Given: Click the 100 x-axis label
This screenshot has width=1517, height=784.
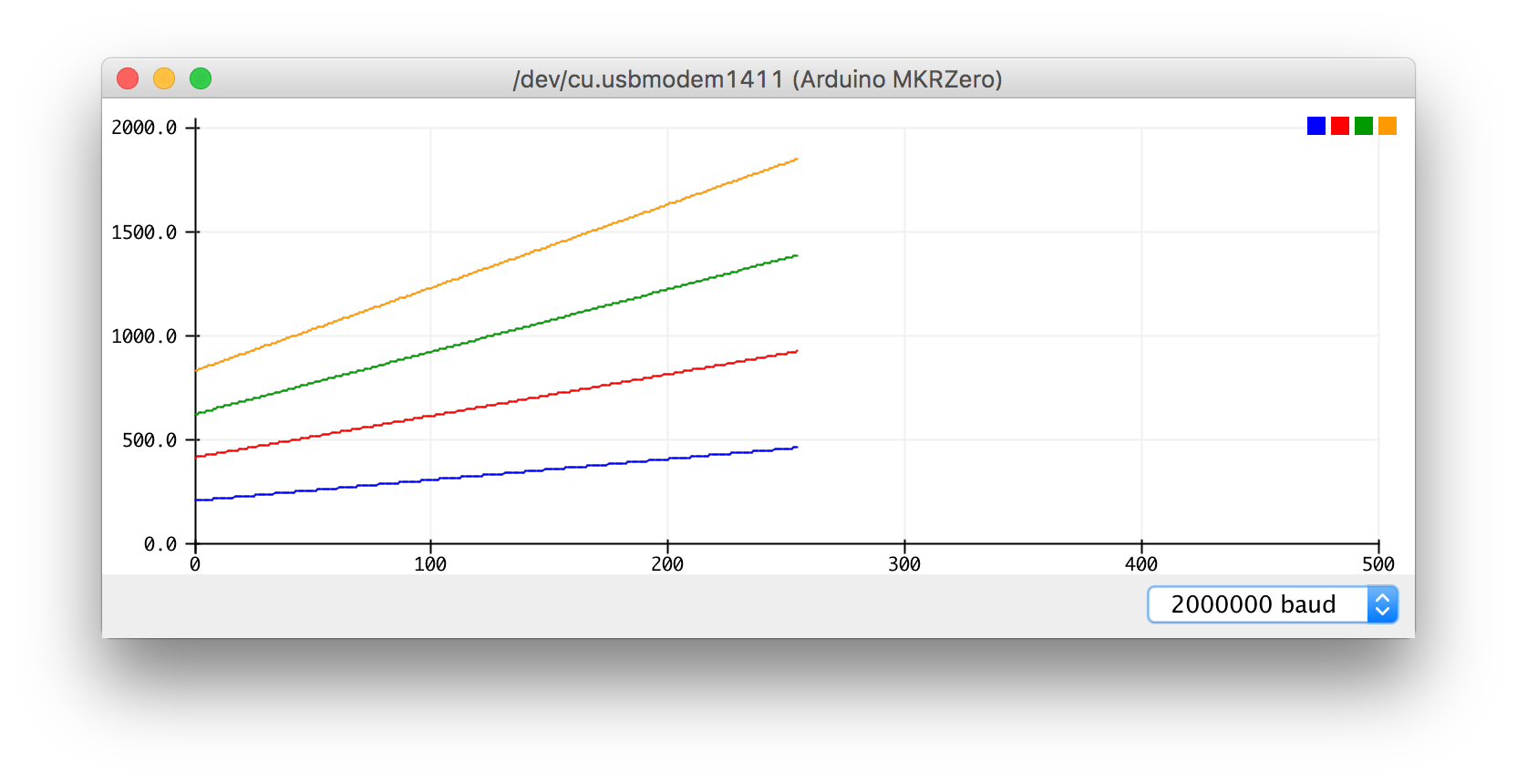Looking at the screenshot, I should [x=430, y=564].
